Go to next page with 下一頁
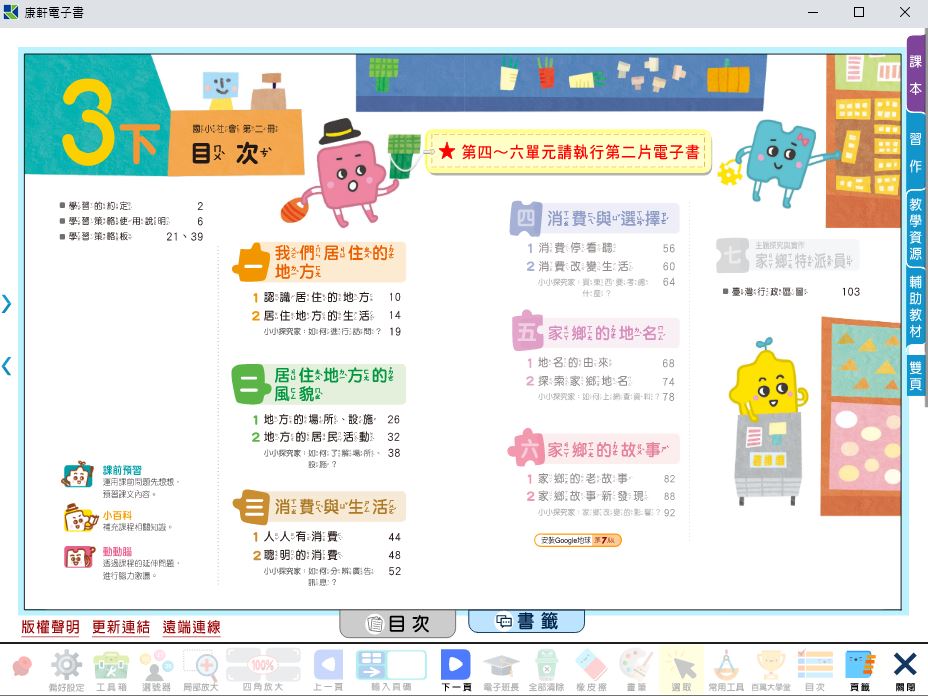928x696 pixels. [x=456, y=670]
